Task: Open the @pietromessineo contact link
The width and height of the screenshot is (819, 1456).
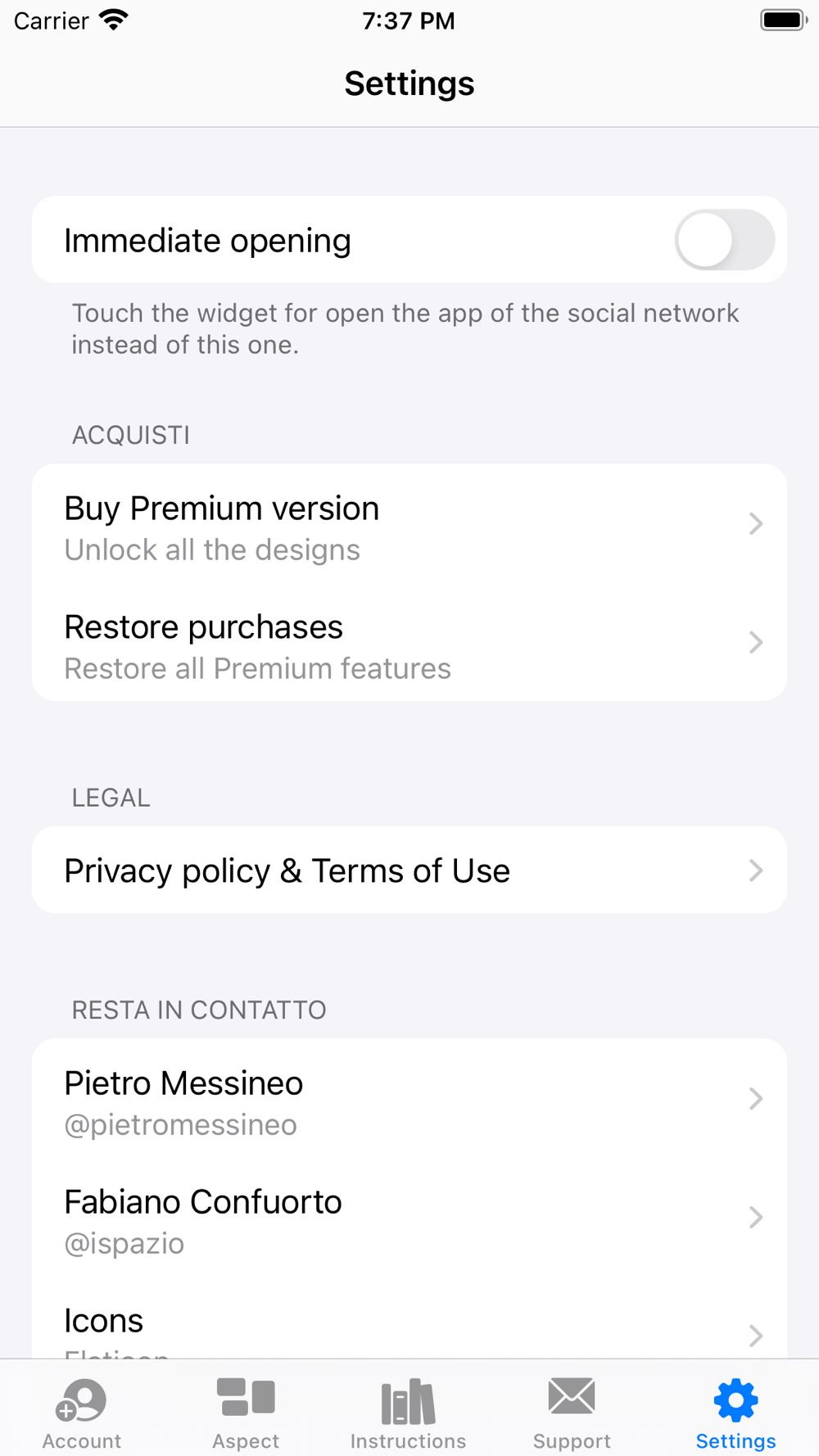Action: click(x=180, y=1125)
